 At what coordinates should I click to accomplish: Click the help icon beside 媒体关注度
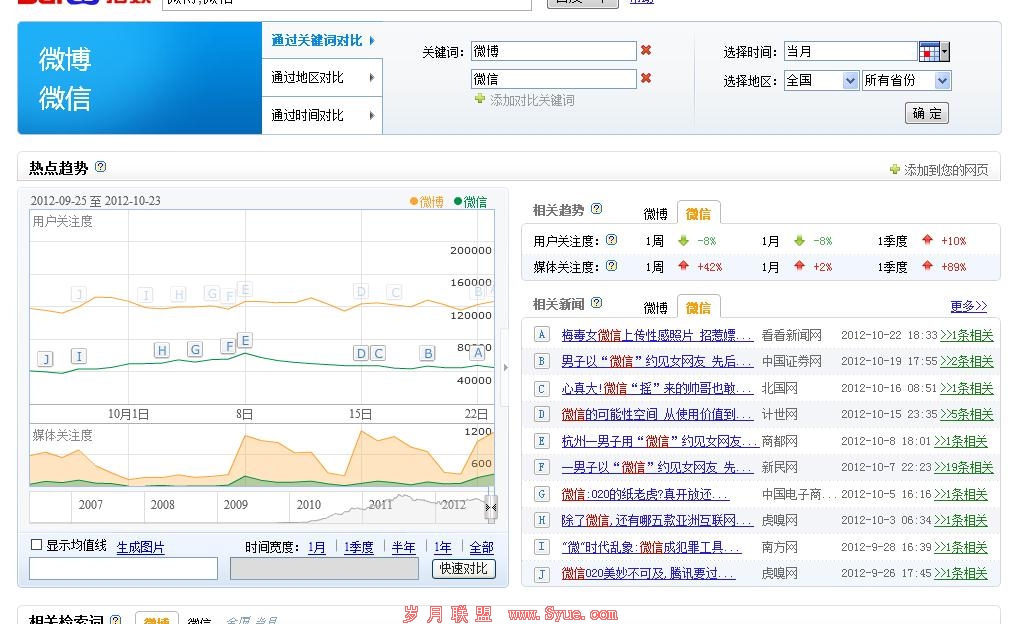[612, 266]
